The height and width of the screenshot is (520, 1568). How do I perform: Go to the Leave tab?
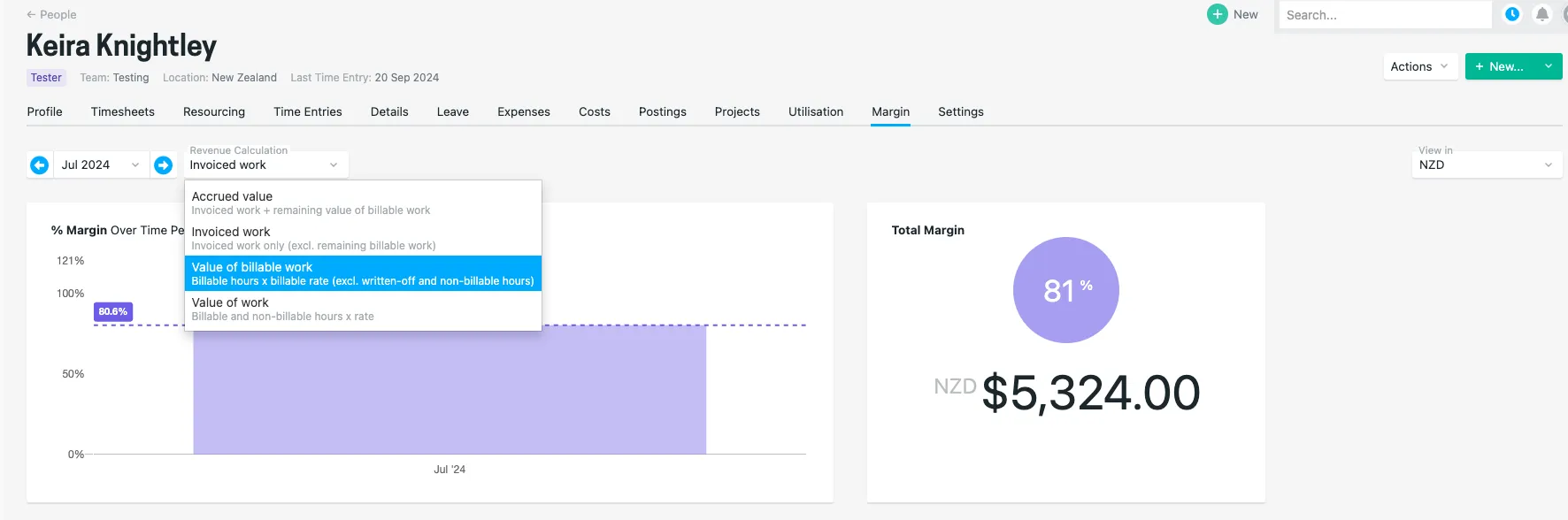coord(453,111)
